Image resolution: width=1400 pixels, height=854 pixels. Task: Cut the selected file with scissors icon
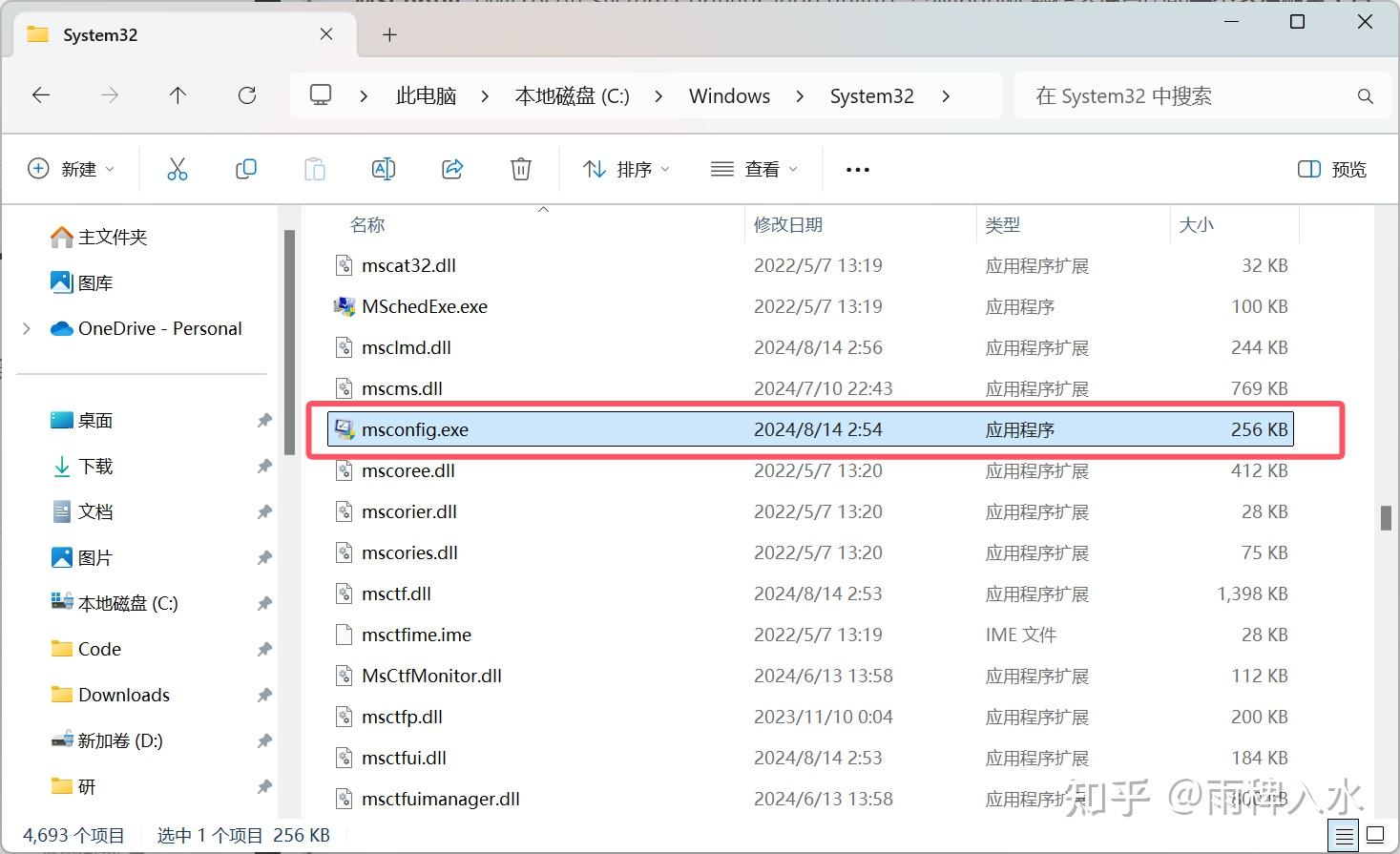pos(178,169)
